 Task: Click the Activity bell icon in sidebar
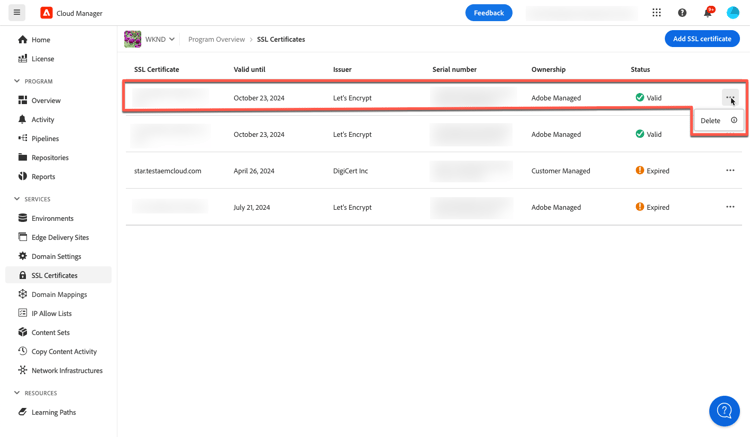click(22, 119)
